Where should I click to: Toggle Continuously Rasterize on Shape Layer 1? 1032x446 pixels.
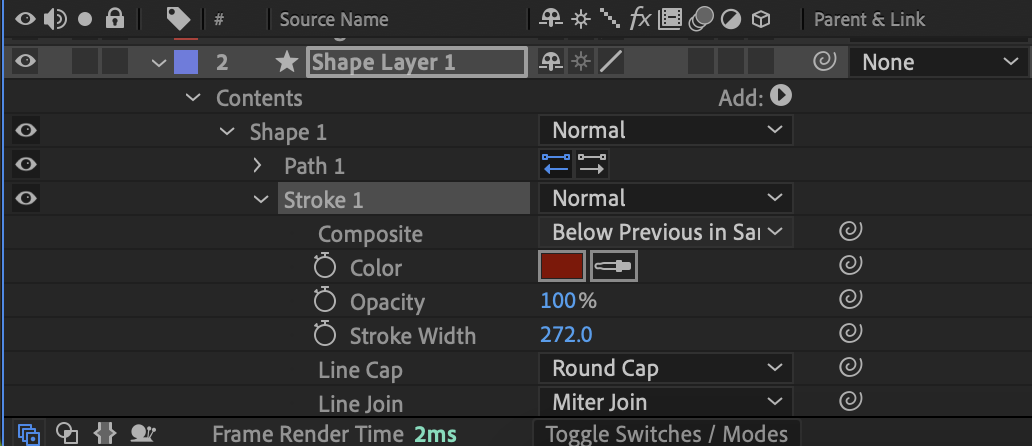pyautogui.click(x=580, y=62)
